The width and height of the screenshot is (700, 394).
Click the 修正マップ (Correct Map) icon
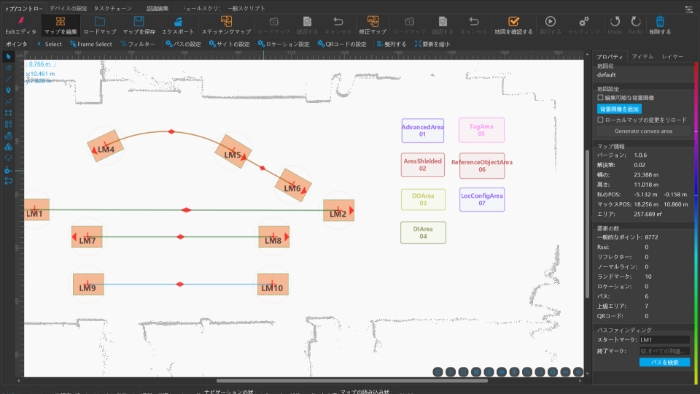372,21
